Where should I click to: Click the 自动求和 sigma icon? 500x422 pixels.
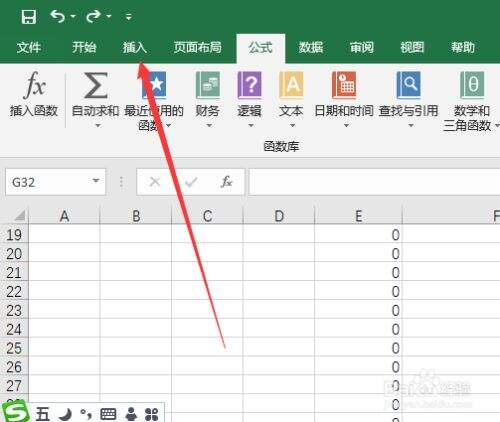95,85
